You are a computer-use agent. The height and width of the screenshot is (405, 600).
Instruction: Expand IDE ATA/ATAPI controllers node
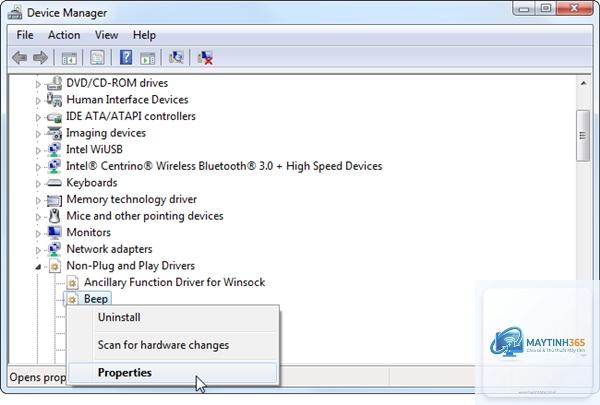click(x=38, y=117)
